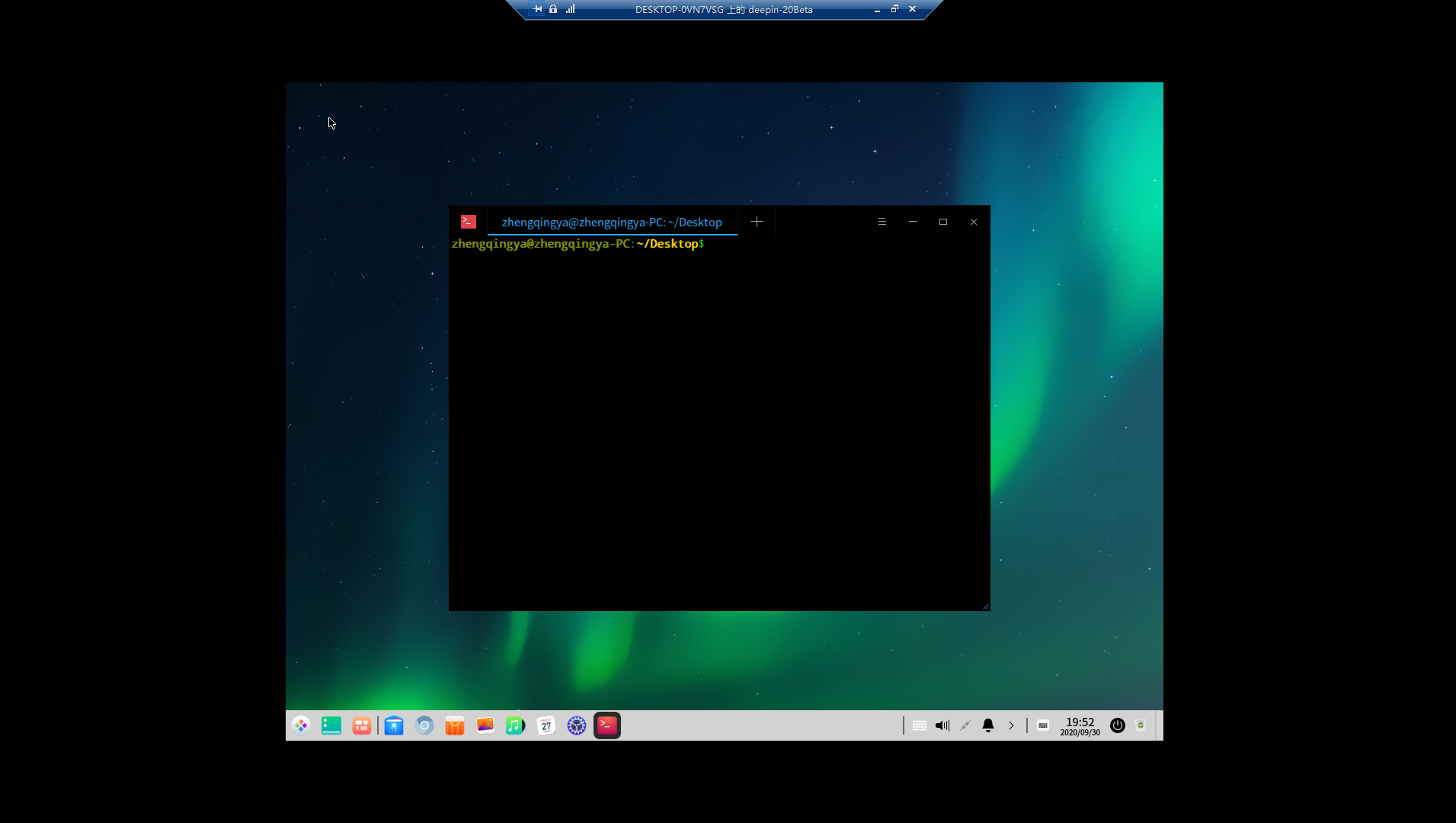Click the keyboard layout indicator icon
This screenshot has width=1456, height=823.
1043,725
